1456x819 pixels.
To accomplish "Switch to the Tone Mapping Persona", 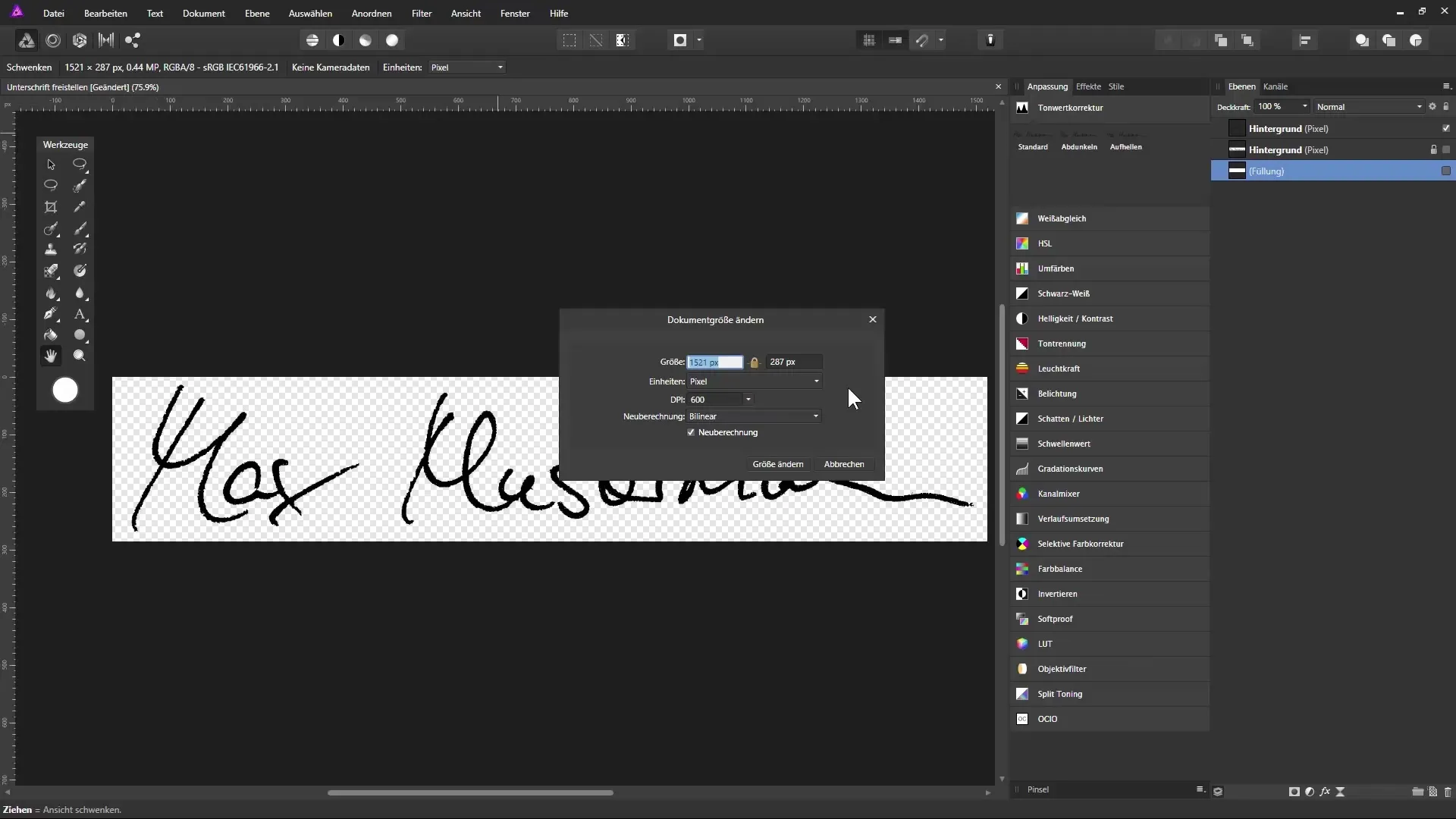I will 106,41.
